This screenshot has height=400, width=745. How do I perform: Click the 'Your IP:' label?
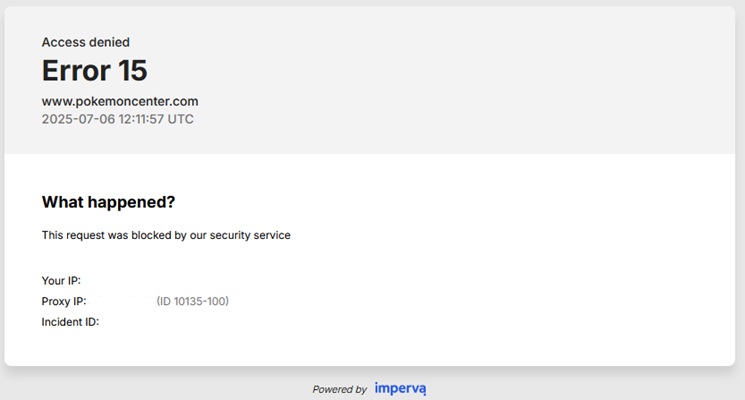coord(61,280)
